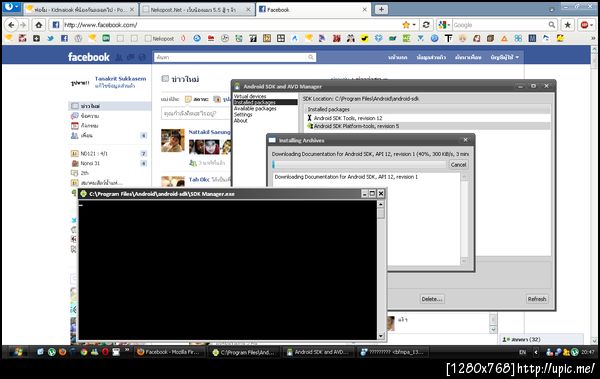Click the Facebook search magnifier icon

click(311, 57)
